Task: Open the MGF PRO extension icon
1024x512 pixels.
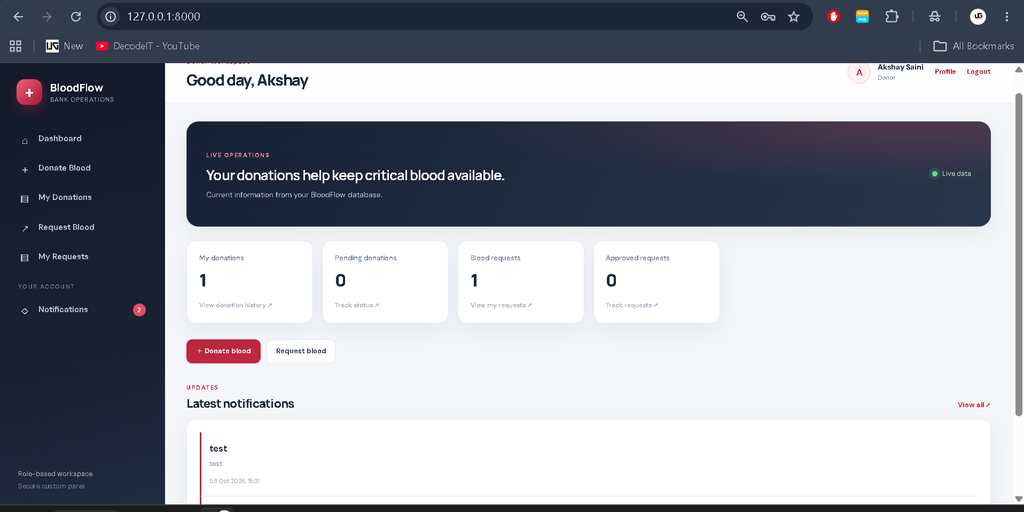Action: click(863, 17)
